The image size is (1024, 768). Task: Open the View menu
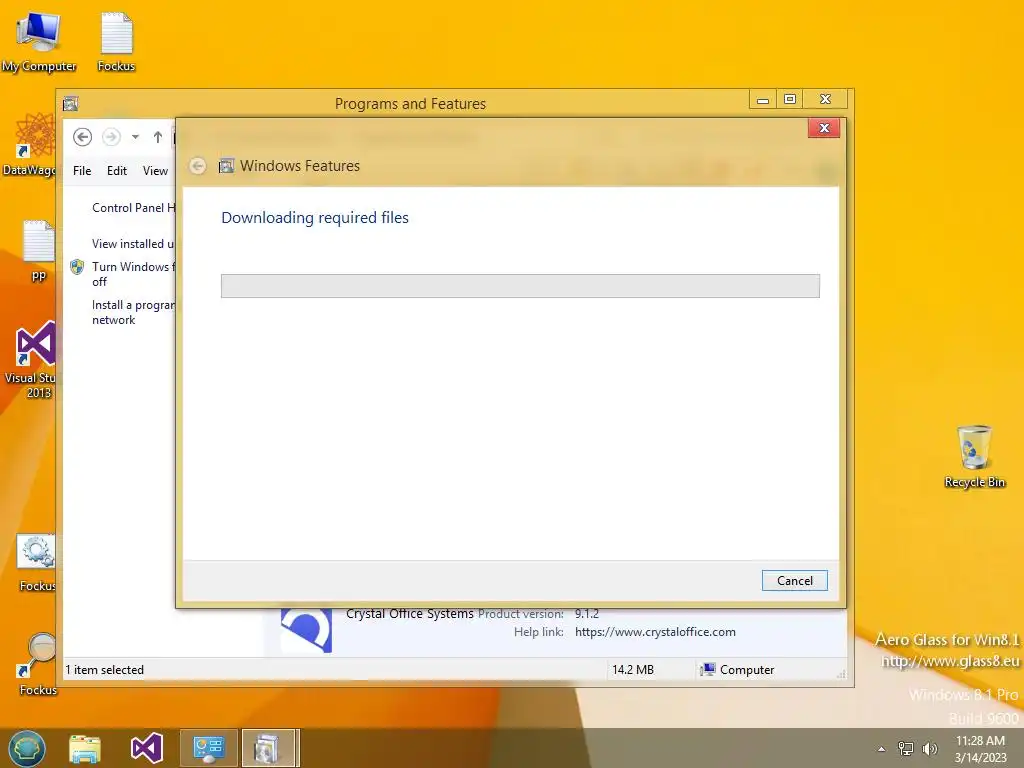click(x=155, y=171)
